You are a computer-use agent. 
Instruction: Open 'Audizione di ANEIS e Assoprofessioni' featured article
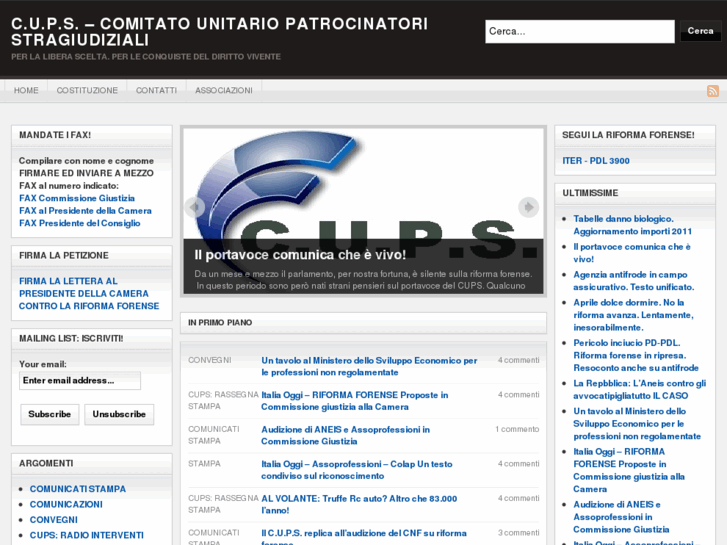pyautogui.click(x=345, y=436)
